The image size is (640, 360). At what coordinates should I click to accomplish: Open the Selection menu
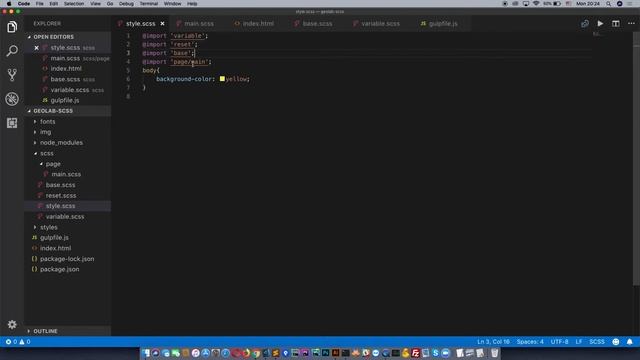(x=74, y=4)
